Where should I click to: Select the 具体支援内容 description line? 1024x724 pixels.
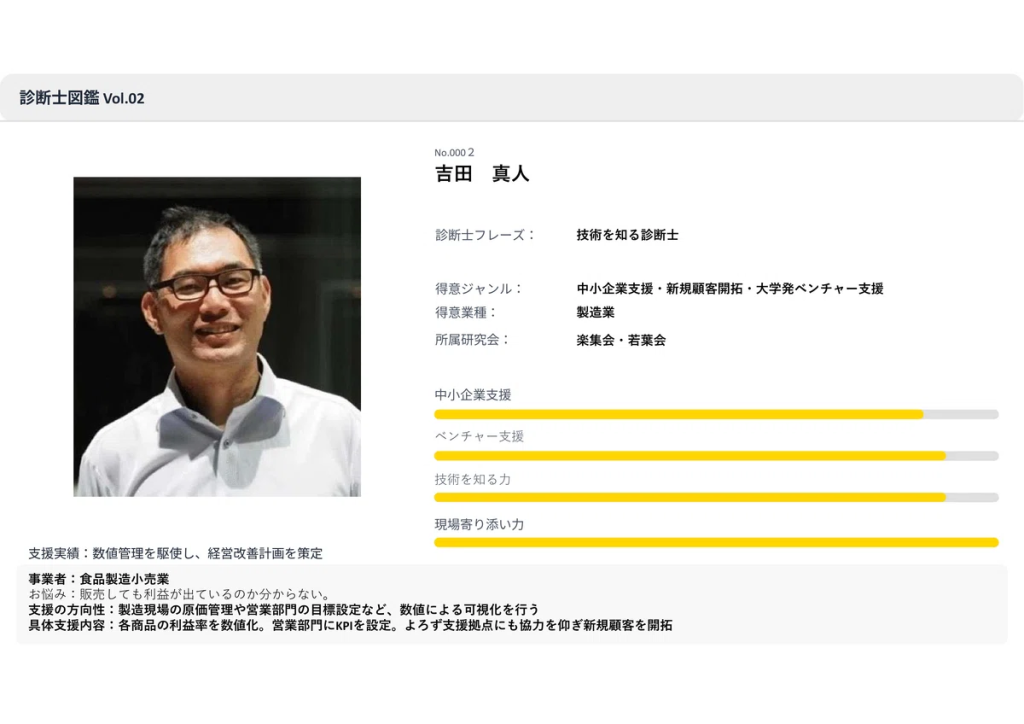[x=350, y=625]
